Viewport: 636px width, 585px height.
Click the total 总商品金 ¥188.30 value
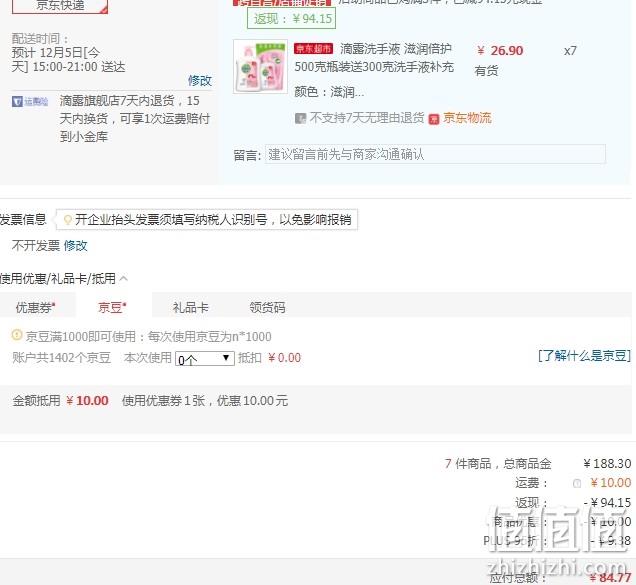click(607, 463)
